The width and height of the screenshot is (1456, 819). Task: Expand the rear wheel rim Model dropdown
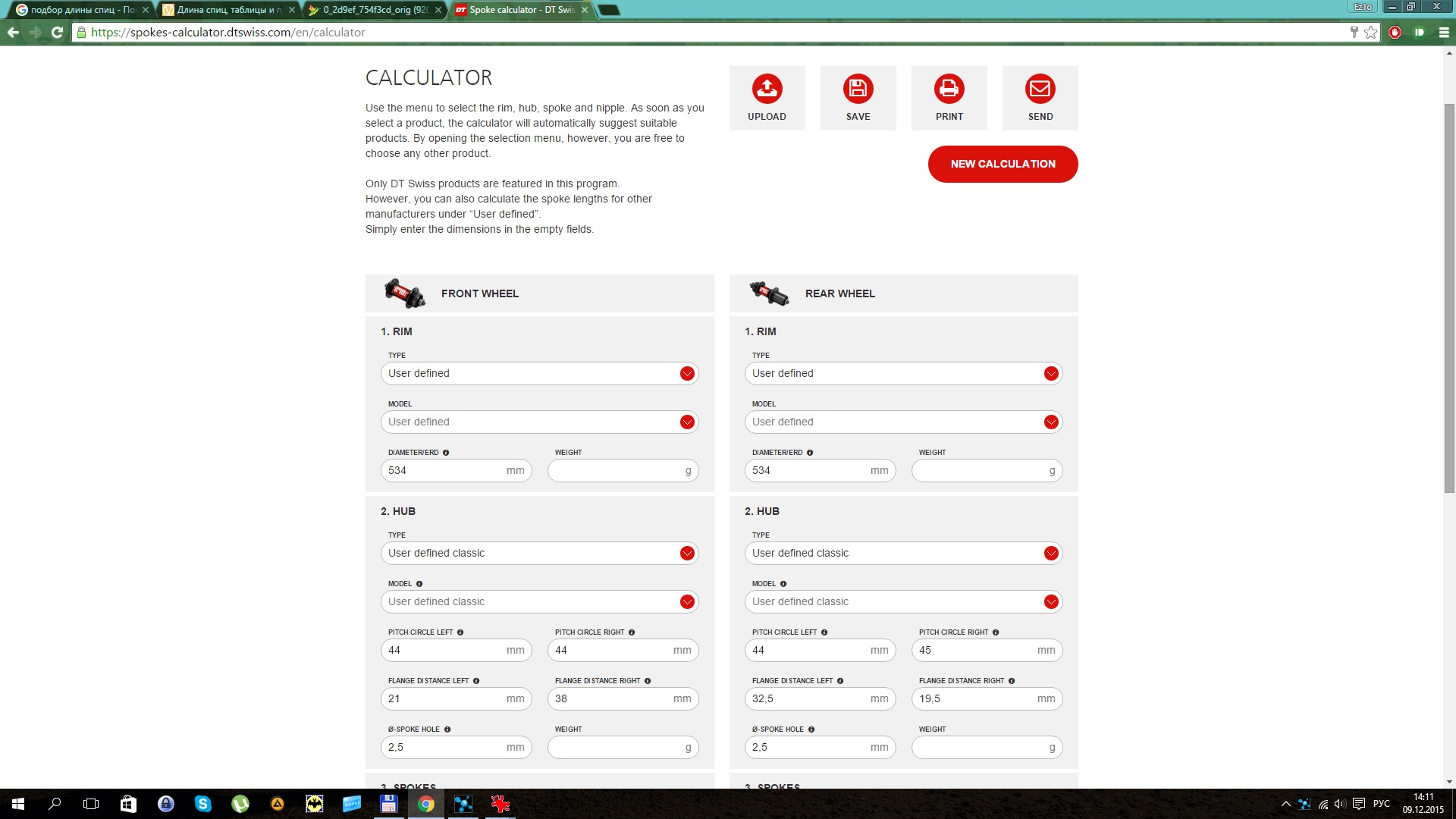(1051, 422)
